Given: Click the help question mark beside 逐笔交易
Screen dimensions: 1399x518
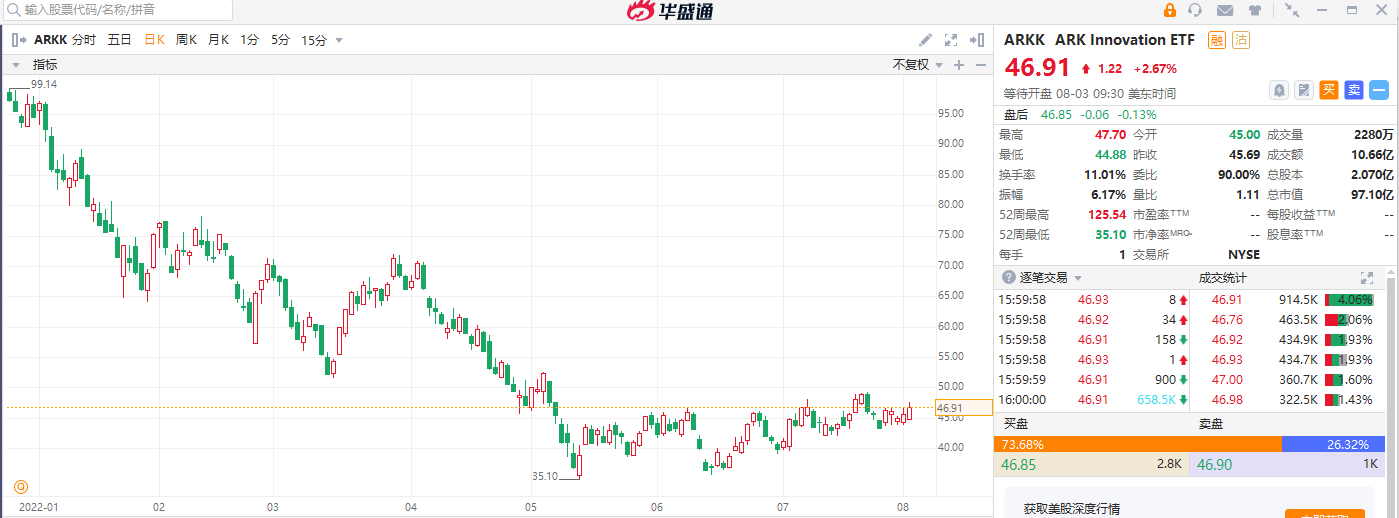Looking at the screenshot, I should click(x=1009, y=277).
